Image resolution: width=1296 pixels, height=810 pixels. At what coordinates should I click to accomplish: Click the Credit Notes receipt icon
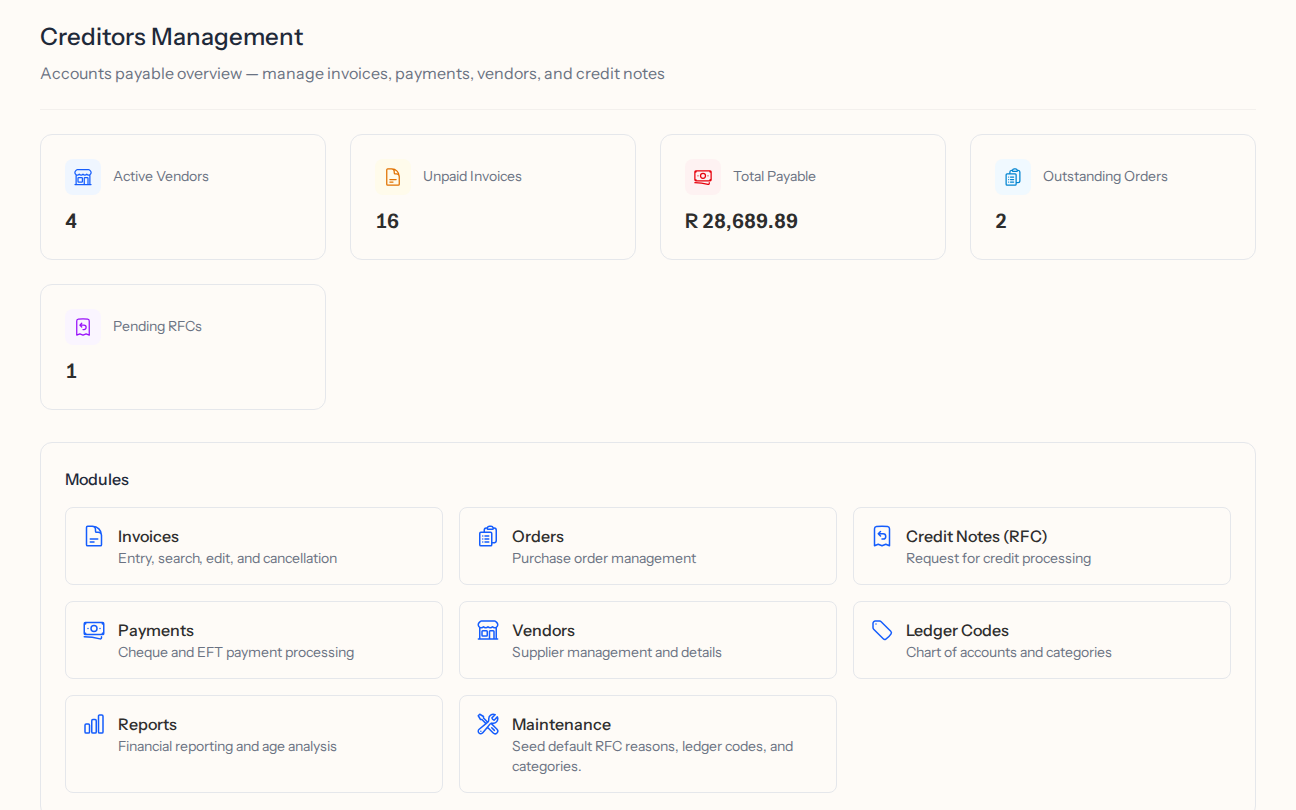pyautogui.click(x=882, y=536)
